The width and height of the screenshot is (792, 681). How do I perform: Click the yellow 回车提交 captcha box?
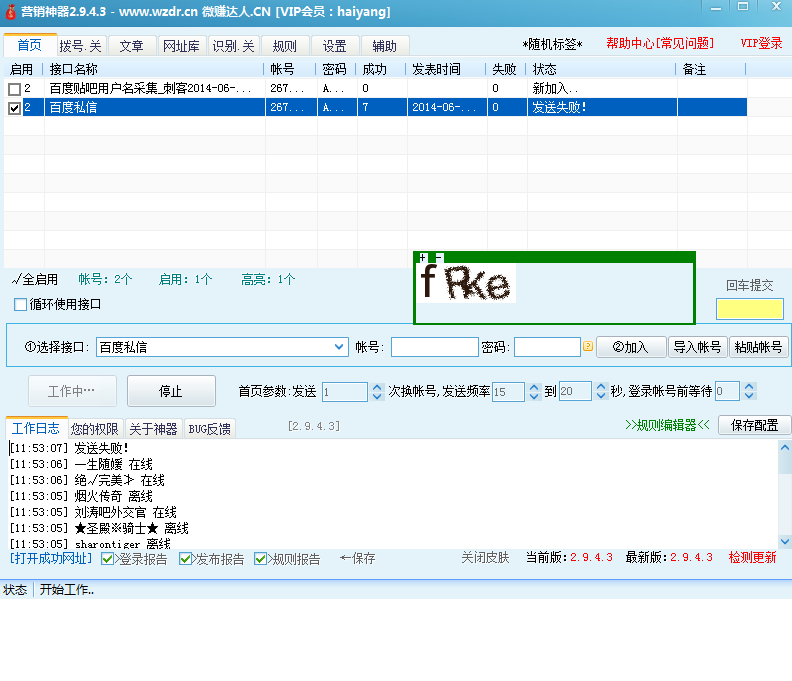click(749, 309)
